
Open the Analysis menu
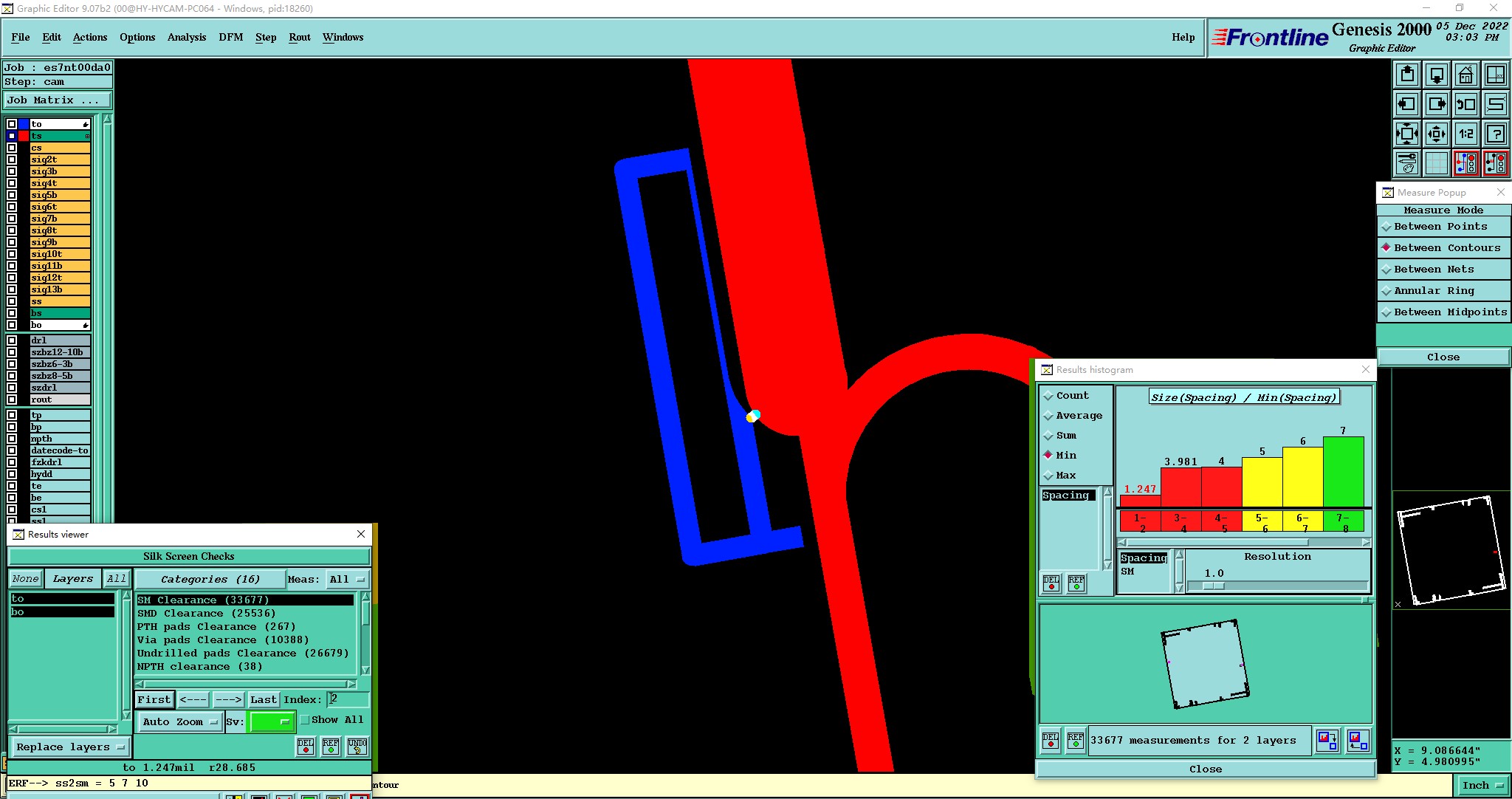click(x=186, y=37)
